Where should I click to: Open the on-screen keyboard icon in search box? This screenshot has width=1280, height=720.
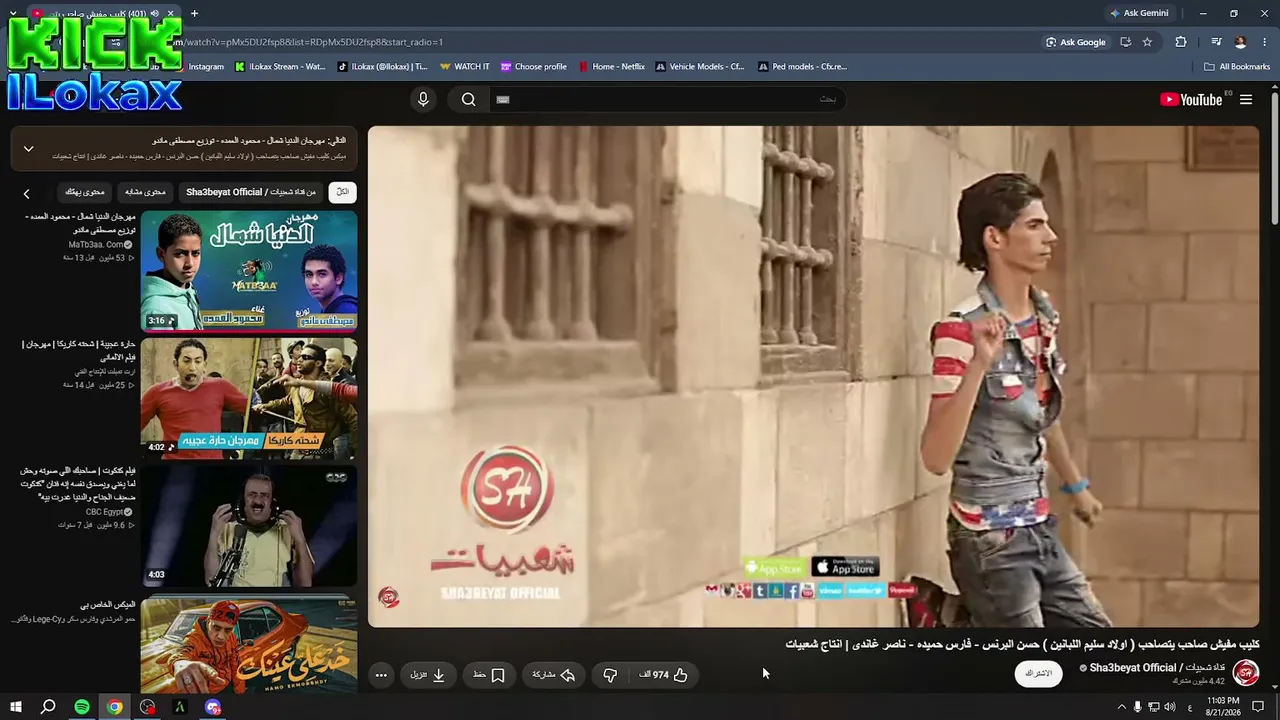(x=503, y=99)
